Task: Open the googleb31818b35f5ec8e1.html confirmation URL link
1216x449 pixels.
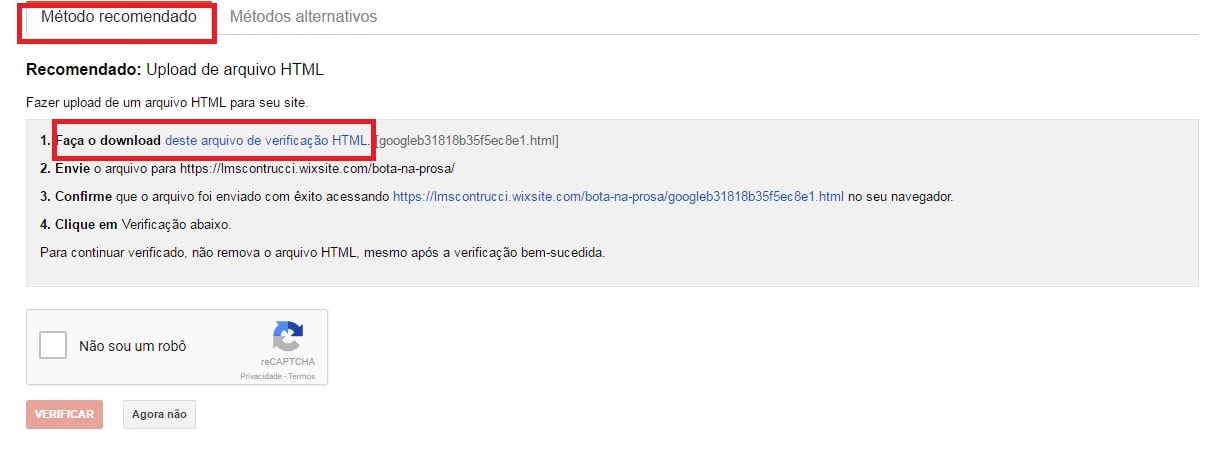Action: (x=618, y=197)
